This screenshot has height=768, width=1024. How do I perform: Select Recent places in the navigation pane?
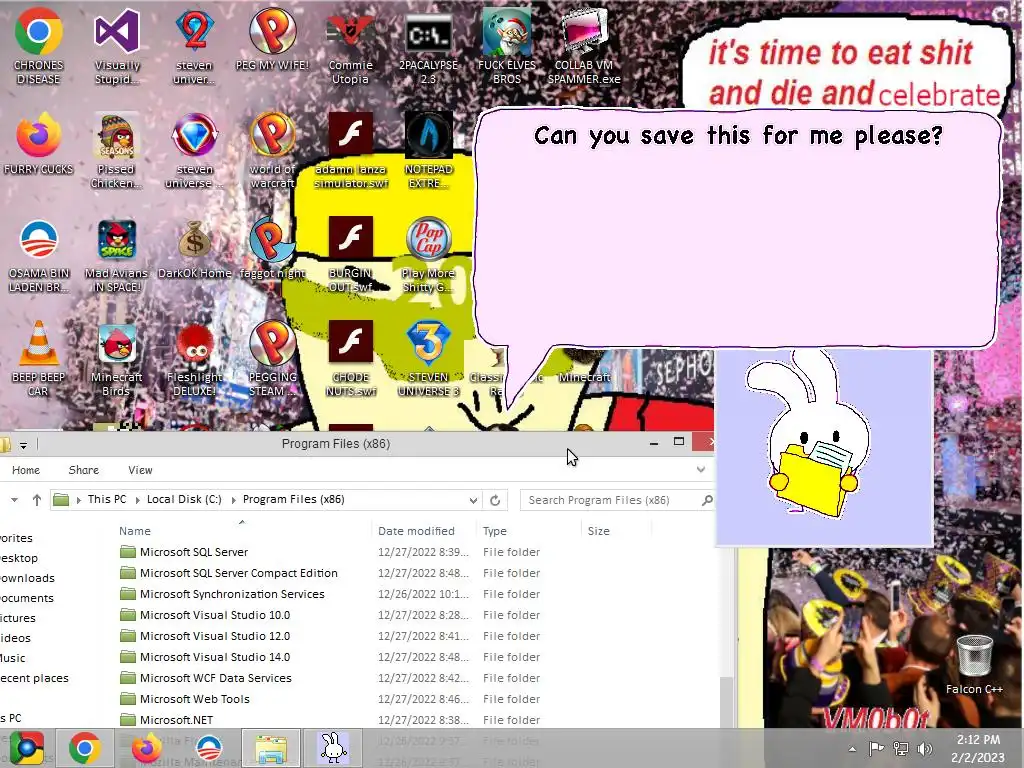pyautogui.click(x=34, y=678)
